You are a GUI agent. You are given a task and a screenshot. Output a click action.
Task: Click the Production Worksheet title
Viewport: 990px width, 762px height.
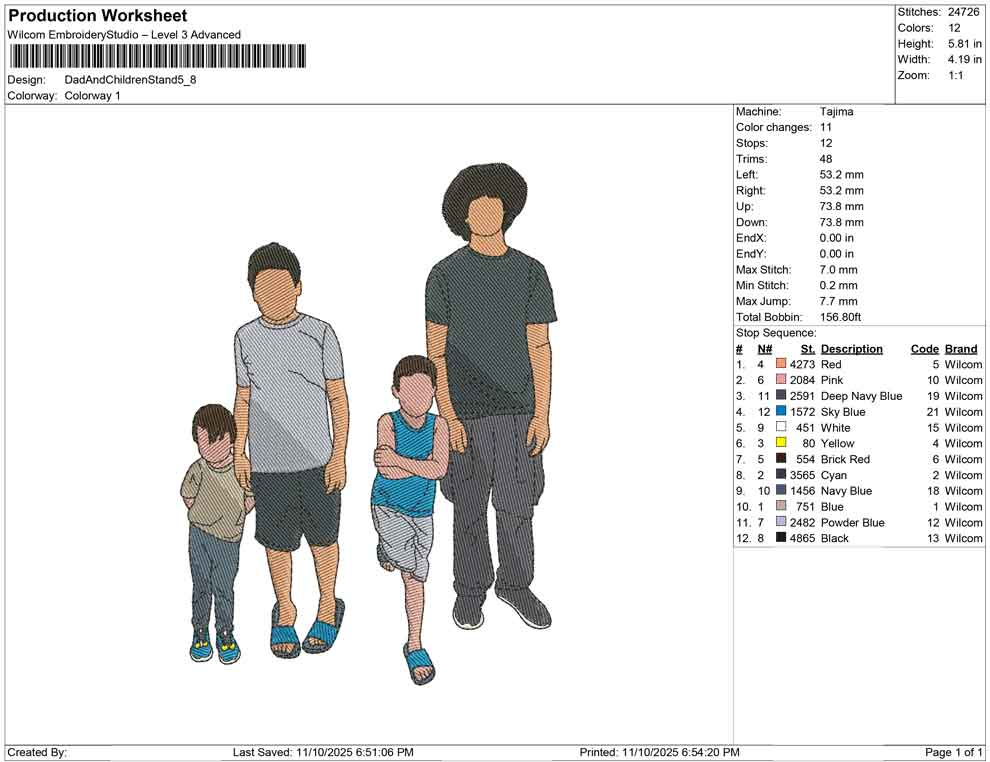tap(97, 15)
